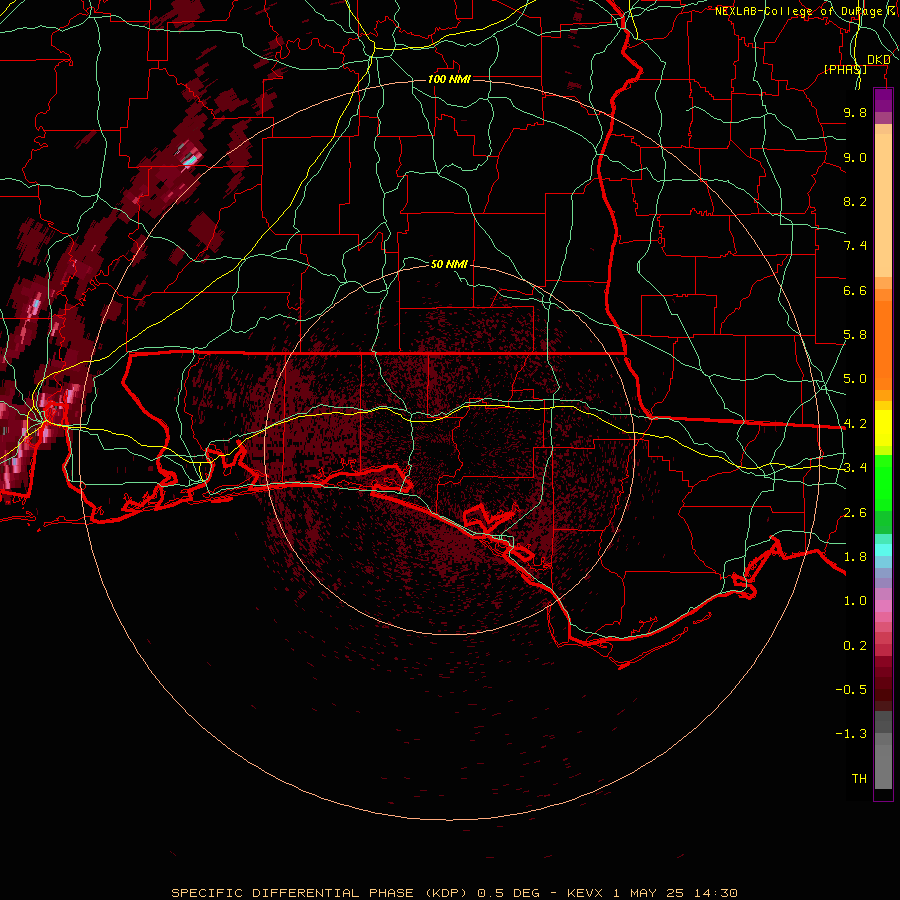Click the yellow segment of color bar

[883, 428]
